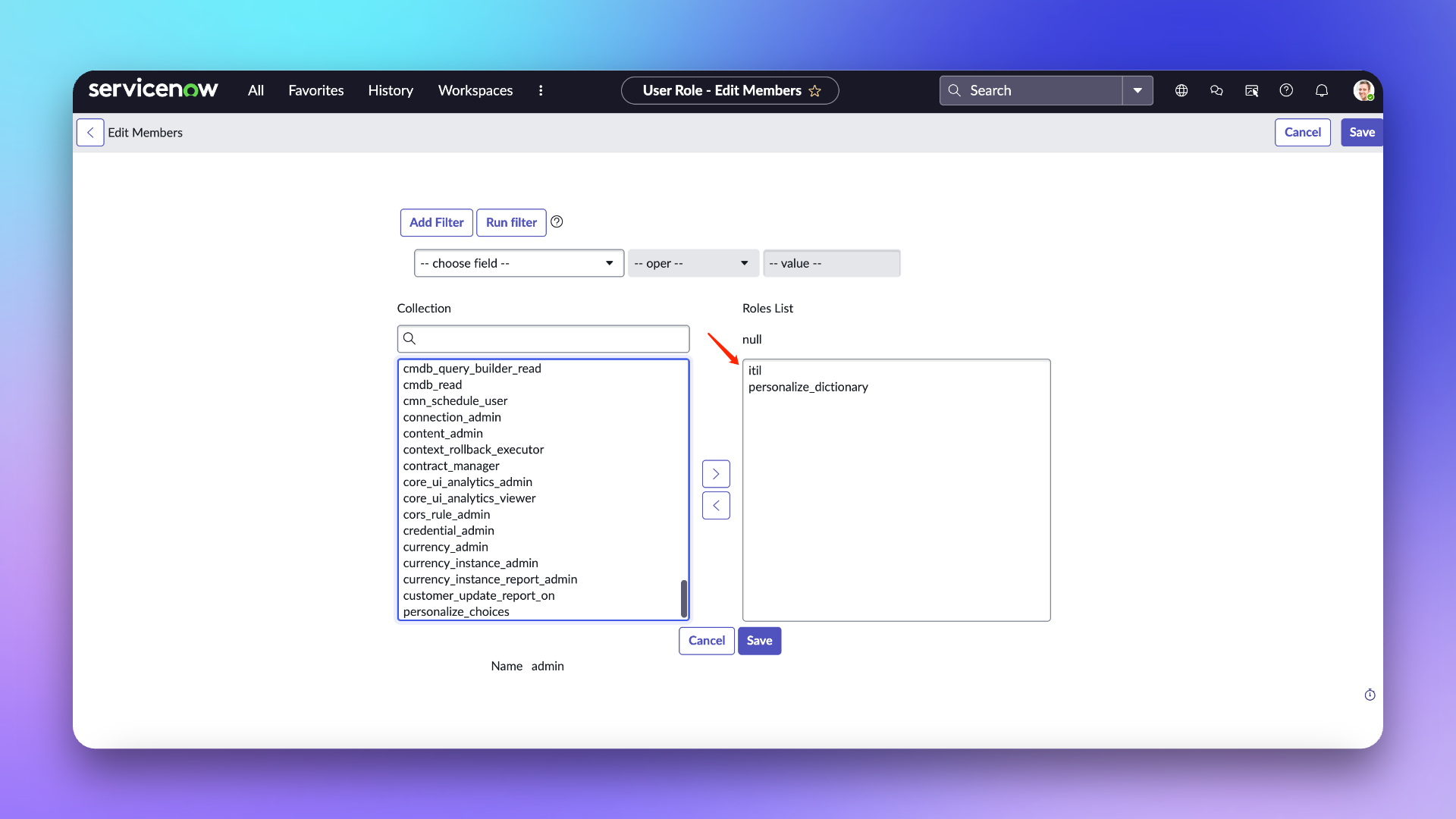The height and width of the screenshot is (819, 1456).
Task: Open the user profile avatar
Action: (1363, 91)
